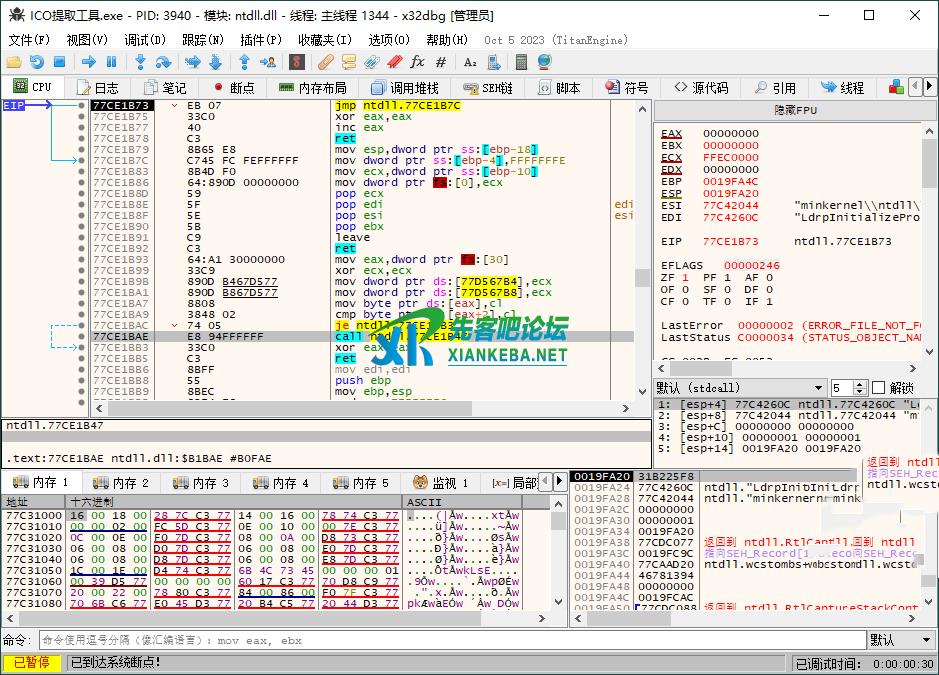The width and height of the screenshot is (939, 675).
Task: Switch to the 断点 tab
Action: tap(232, 88)
